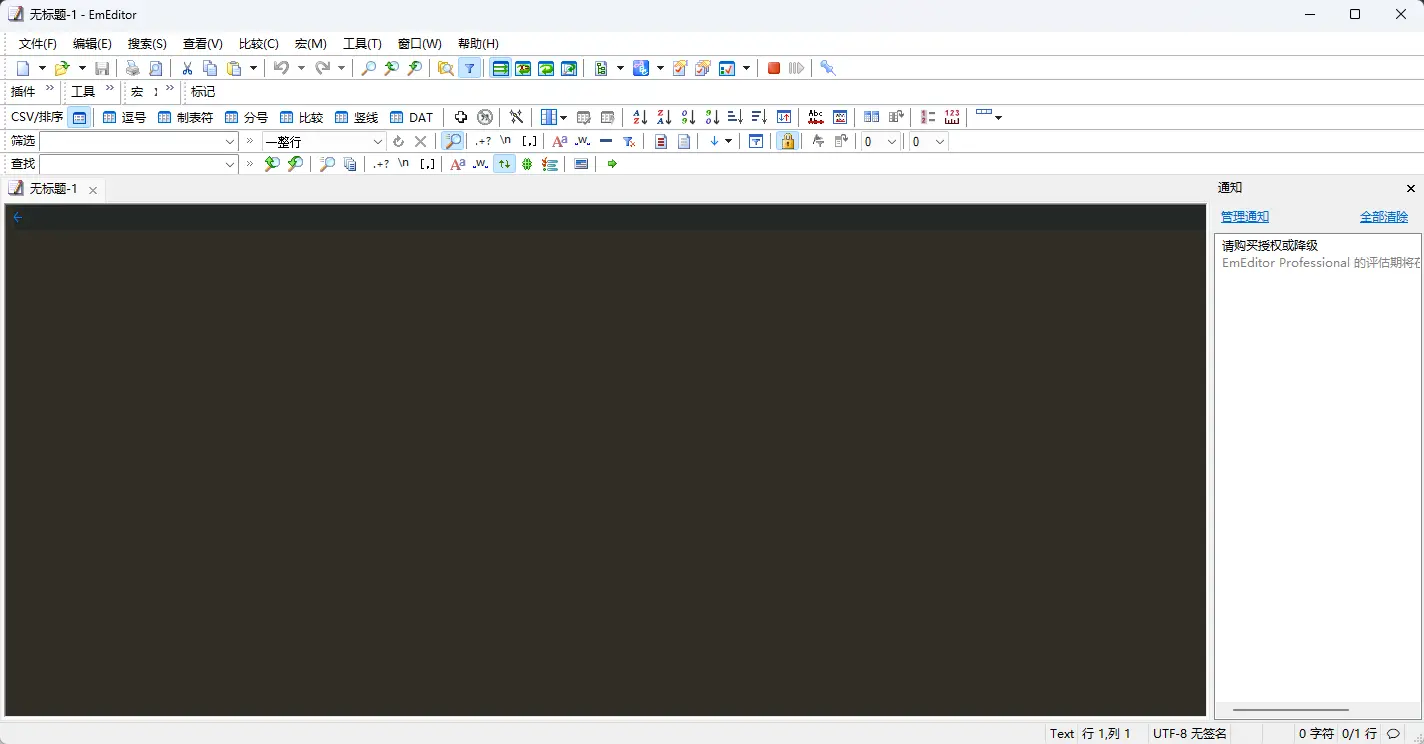Select the 制表符 tab-separated mode
Screen dimensions: 1424x744
185,117
